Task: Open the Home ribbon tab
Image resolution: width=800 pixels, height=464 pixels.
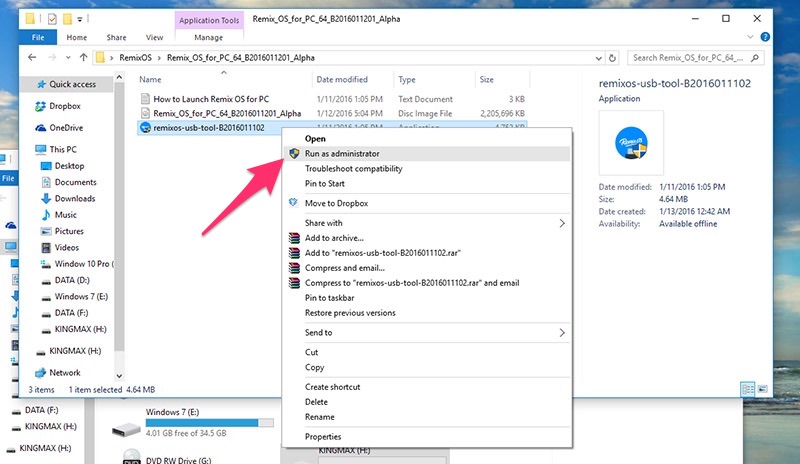Action: [77, 37]
